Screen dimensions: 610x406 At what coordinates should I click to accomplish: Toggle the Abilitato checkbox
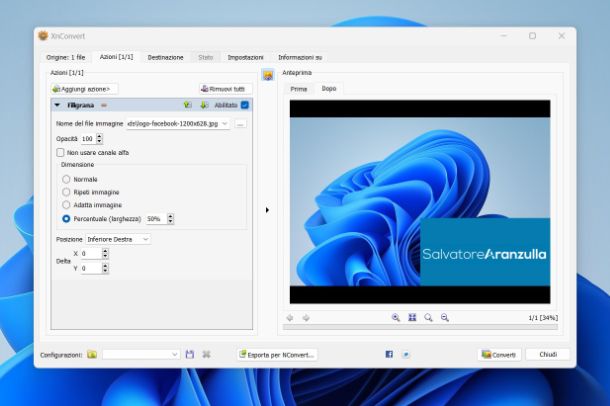click(x=245, y=105)
